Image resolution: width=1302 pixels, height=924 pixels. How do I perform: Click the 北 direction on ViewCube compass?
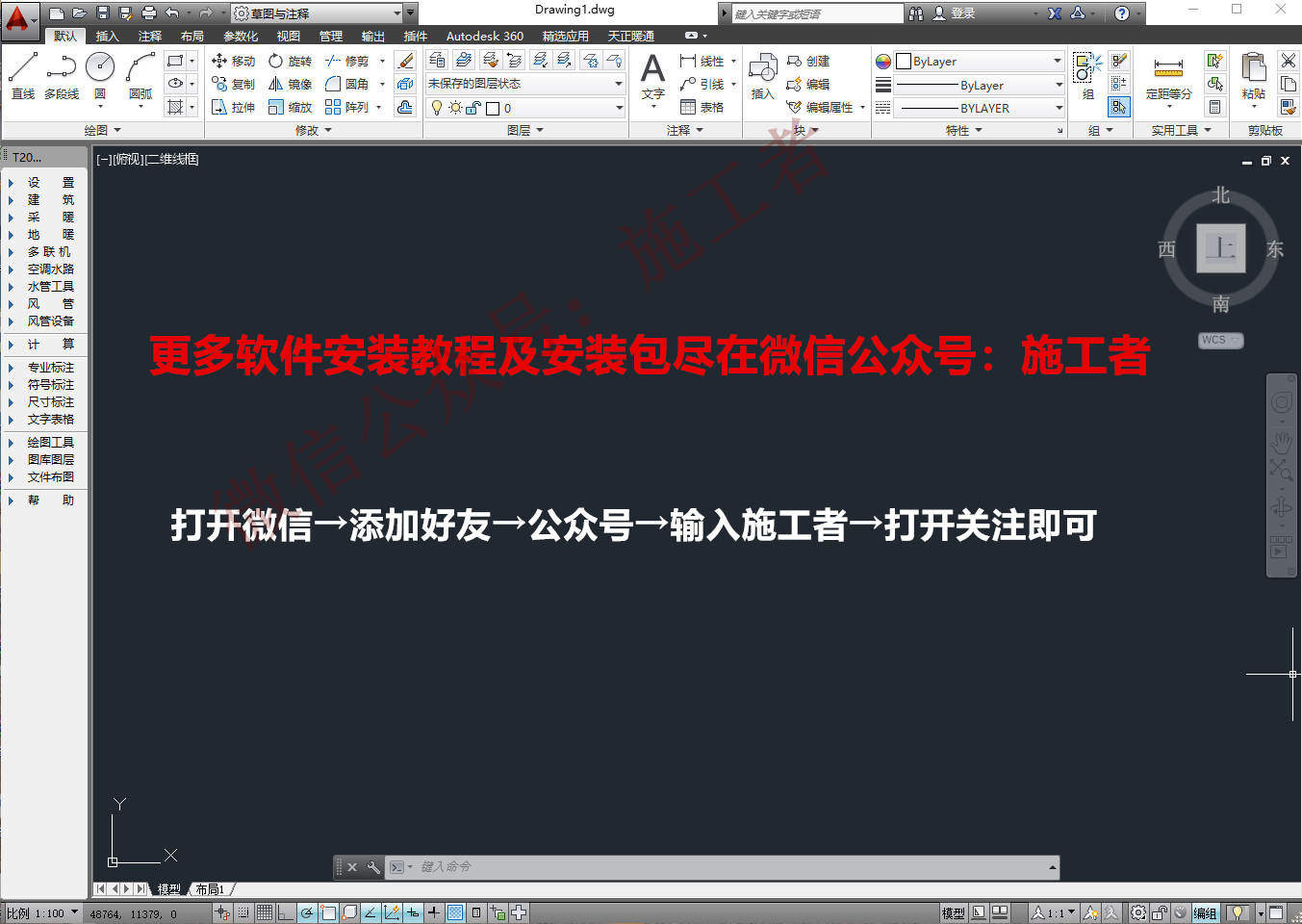tap(1220, 195)
